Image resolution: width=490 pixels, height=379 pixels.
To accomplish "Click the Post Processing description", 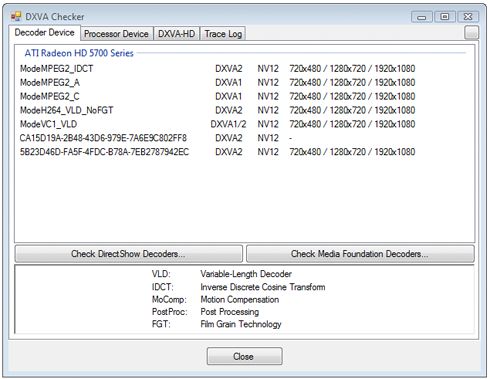I will click(x=230, y=312).
